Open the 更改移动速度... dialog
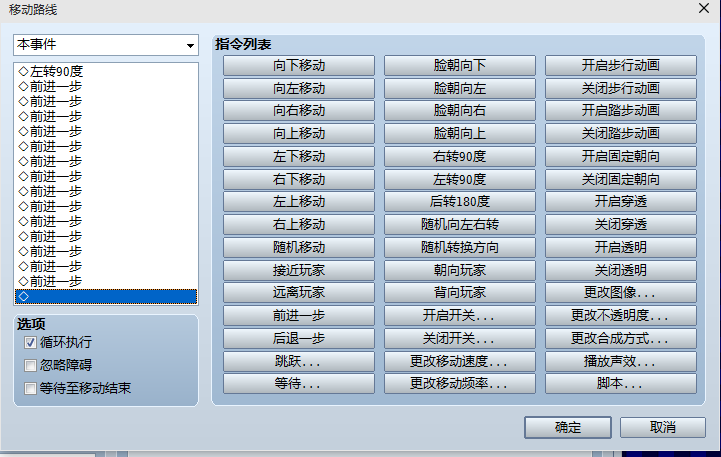Viewport: 721px width, 457px height. 460,361
